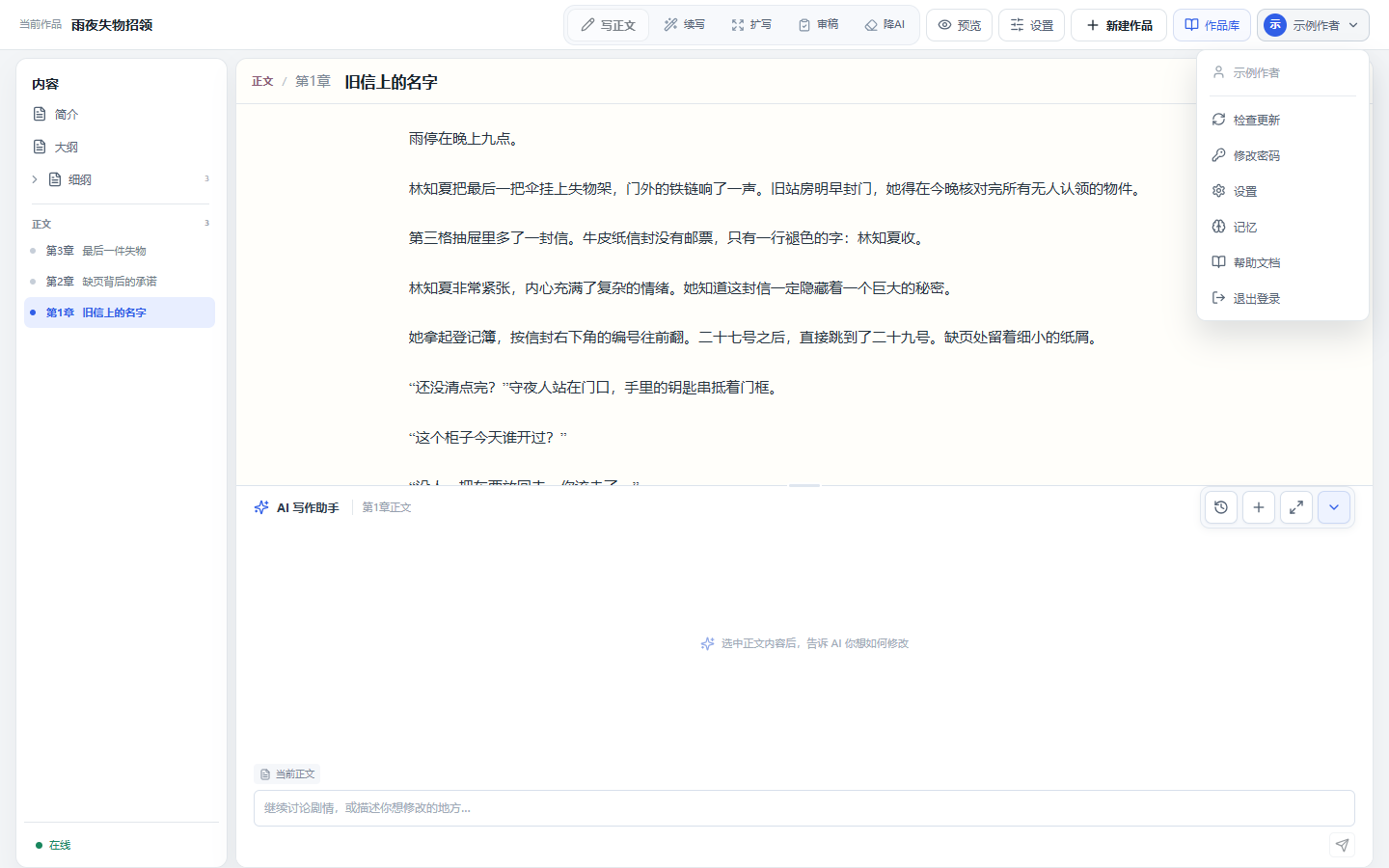
Task: Choose 退出登录 to log out
Action: pos(1283,298)
